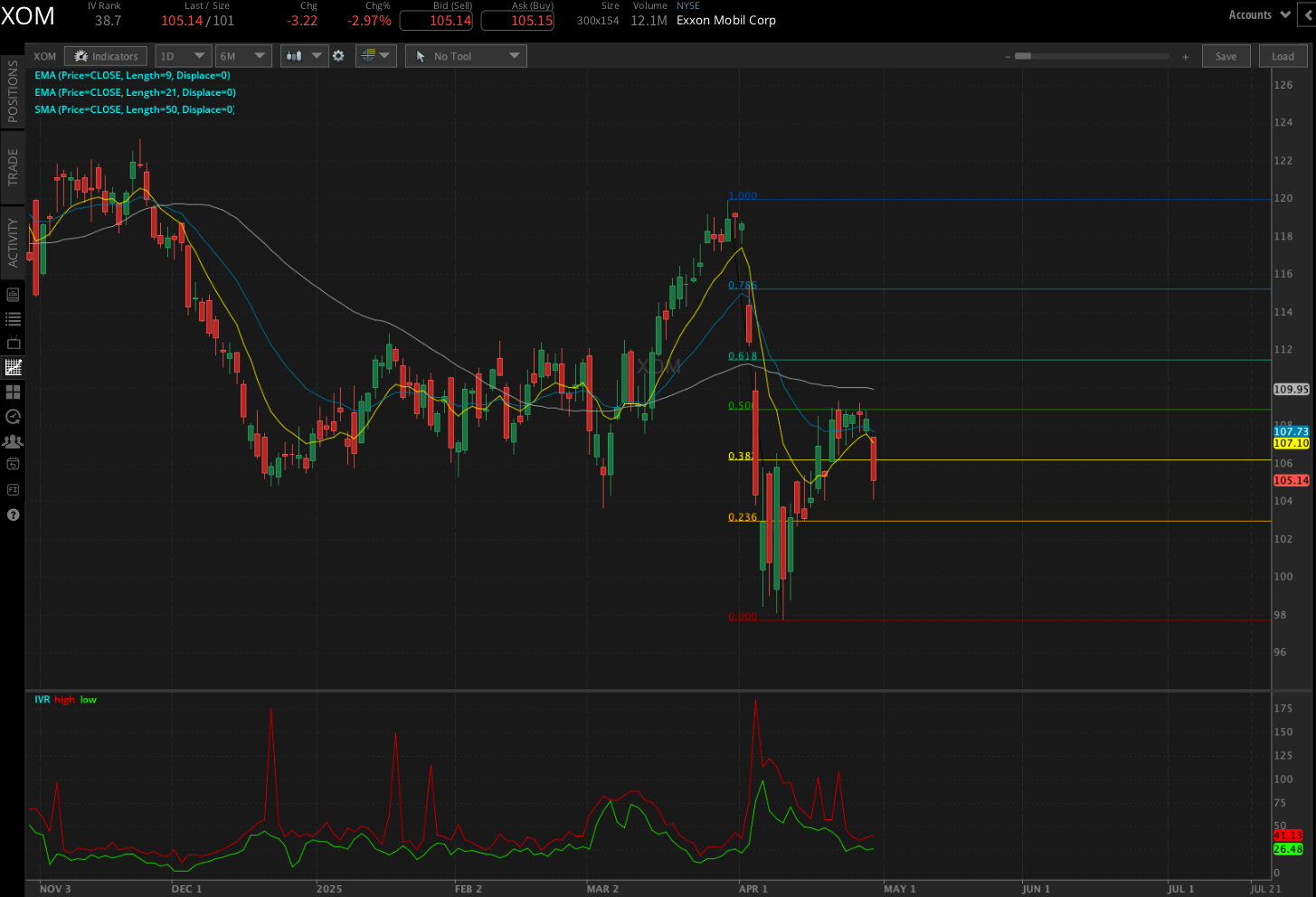Open chart settings gear icon
This screenshot has height=897, width=1316.
point(338,56)
